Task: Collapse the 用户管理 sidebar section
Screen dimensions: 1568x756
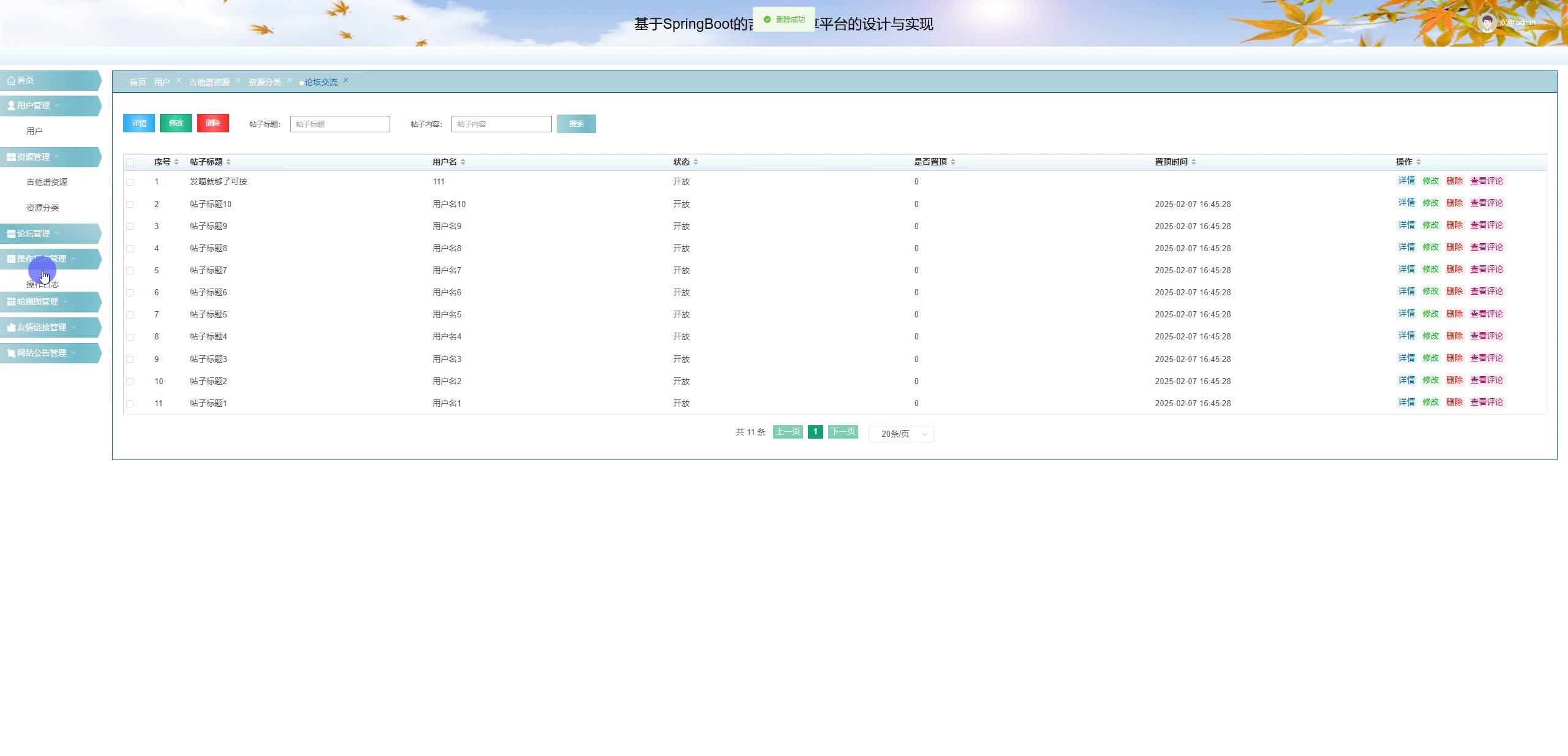Action: [x=34, y=106]
